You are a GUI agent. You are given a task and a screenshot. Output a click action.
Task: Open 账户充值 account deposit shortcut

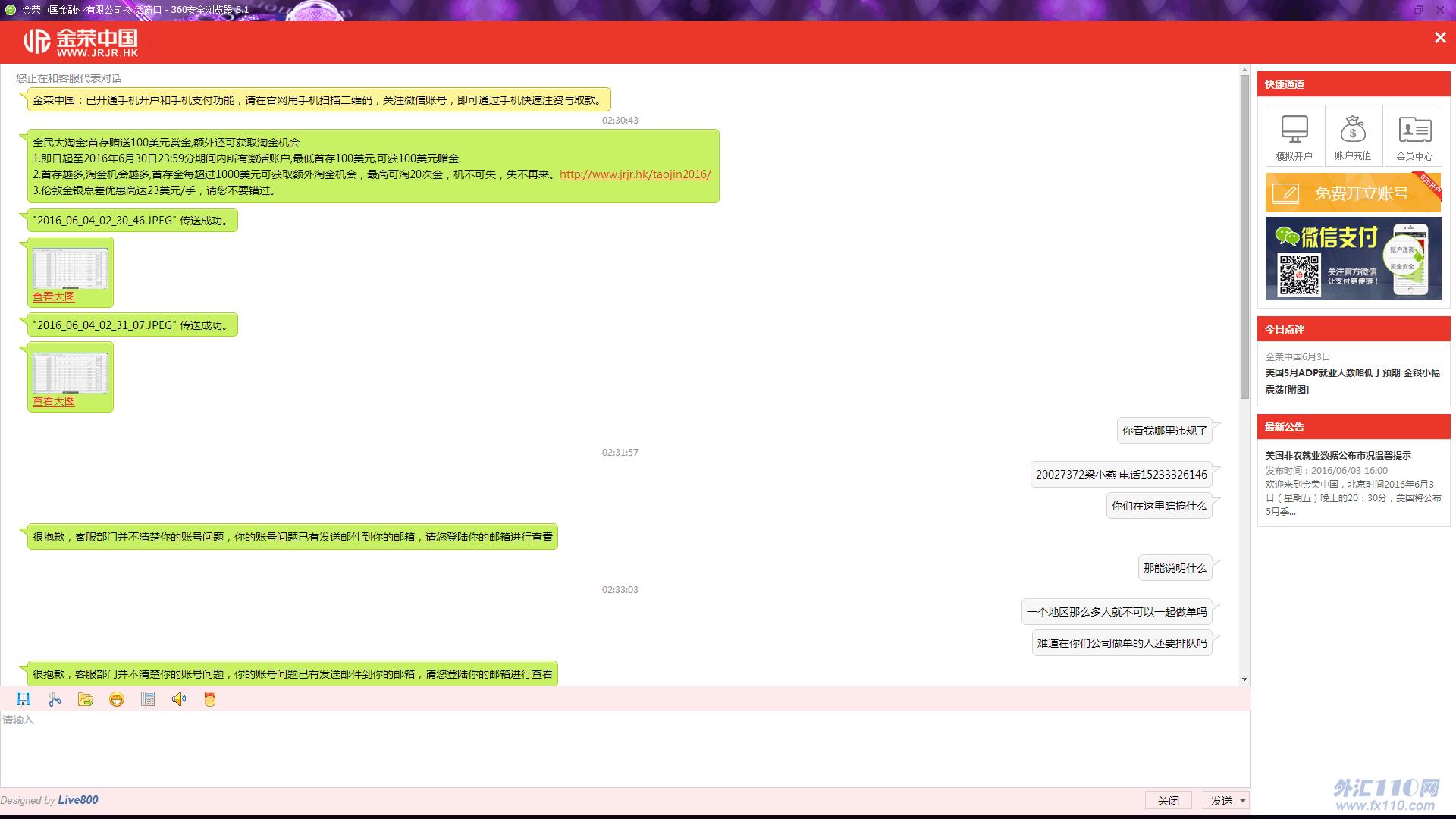1353,136
